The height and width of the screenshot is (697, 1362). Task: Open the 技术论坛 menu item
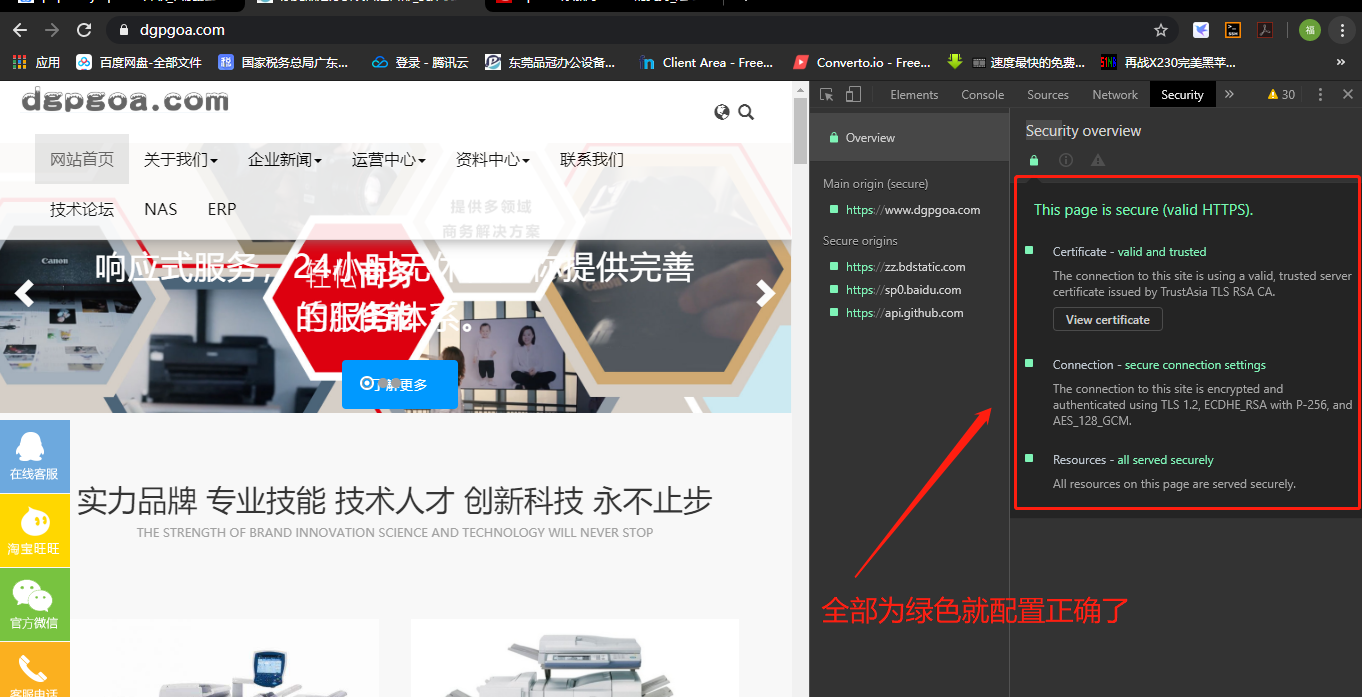[x=82, y=209]
